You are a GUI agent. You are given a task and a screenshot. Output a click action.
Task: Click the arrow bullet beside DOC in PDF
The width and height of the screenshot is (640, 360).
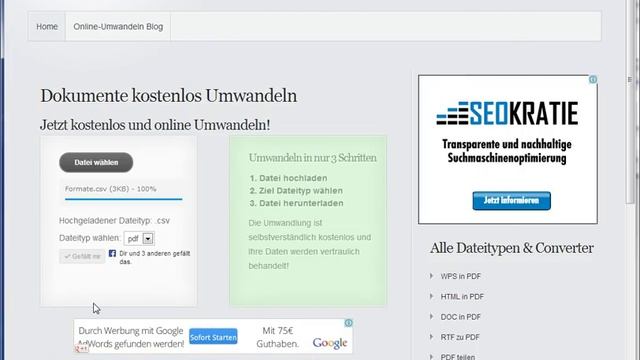click(x=431, y=317)
